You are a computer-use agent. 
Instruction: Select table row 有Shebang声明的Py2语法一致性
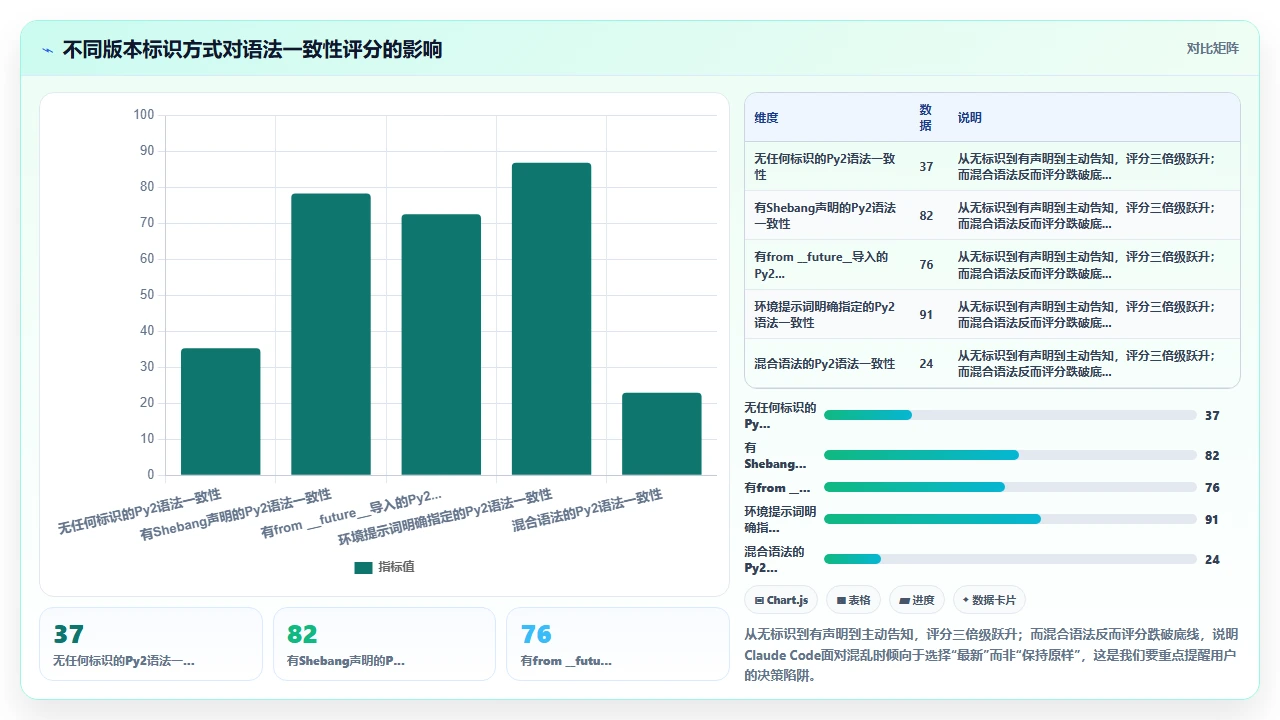[992, 215]
